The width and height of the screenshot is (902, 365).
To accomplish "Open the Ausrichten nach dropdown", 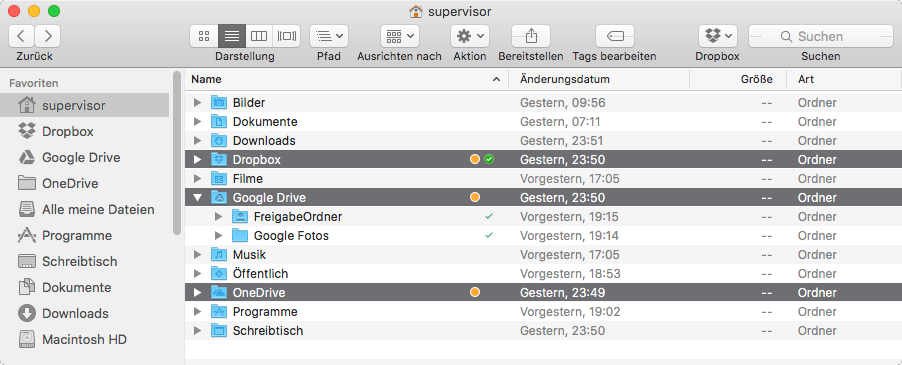I will tap(400, 36).
